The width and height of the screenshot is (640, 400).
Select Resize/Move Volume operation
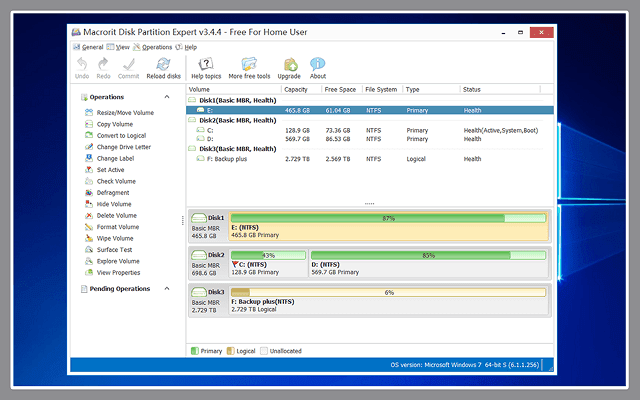pyautogui.click(x=124, y=113)
